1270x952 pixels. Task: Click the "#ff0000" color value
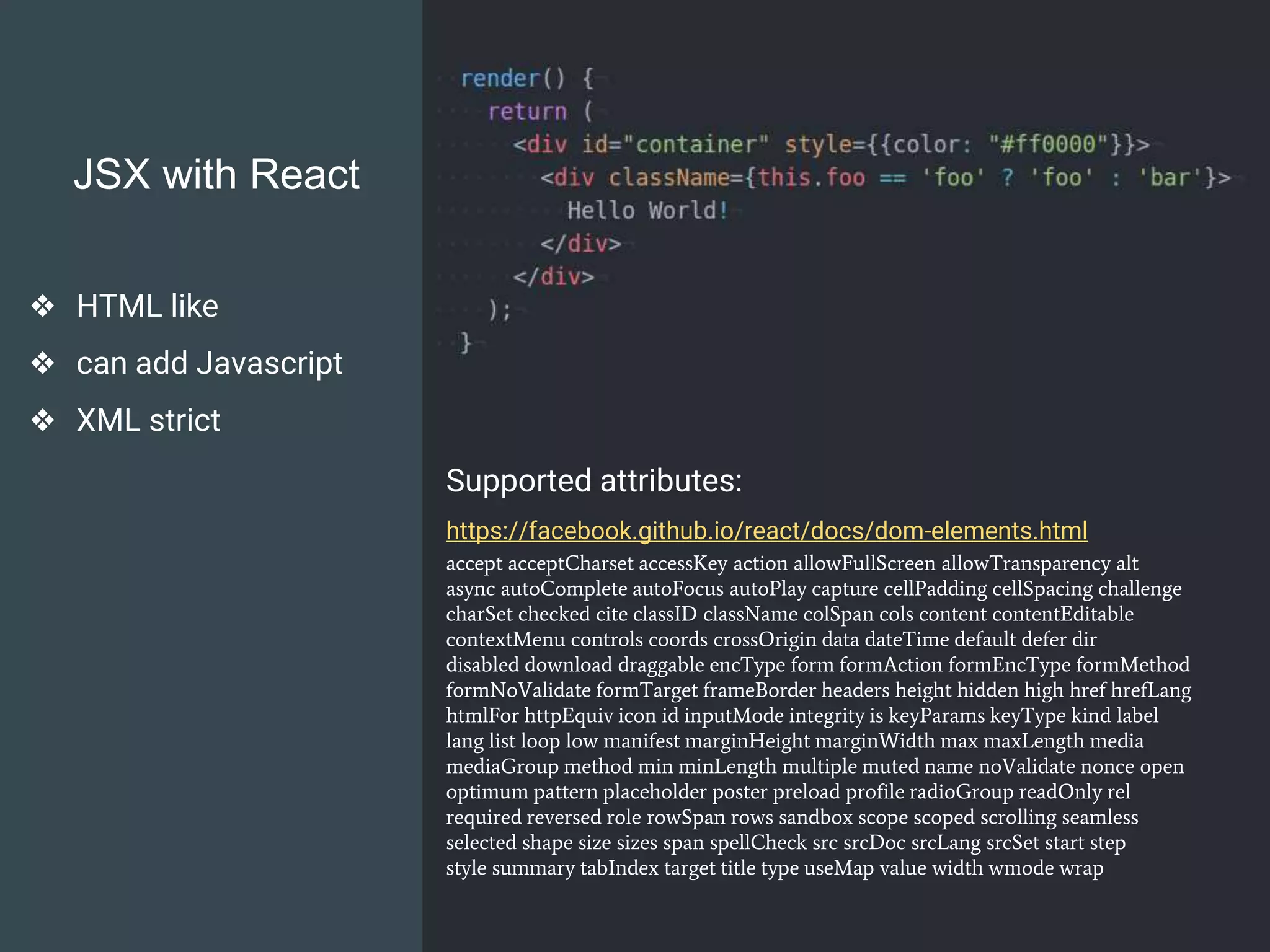click(1048, 145)
